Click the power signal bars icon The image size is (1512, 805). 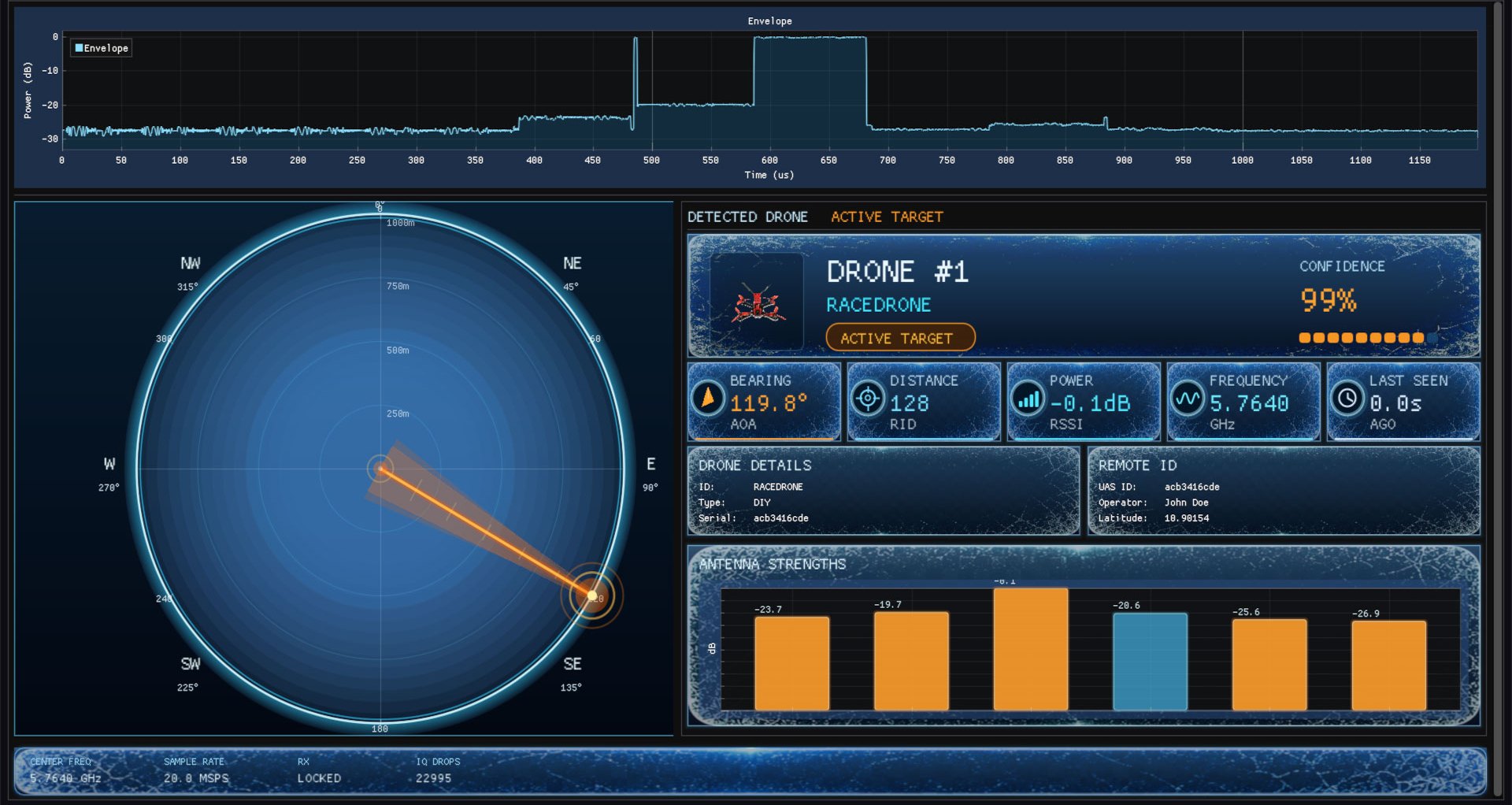pos(1028,399)
